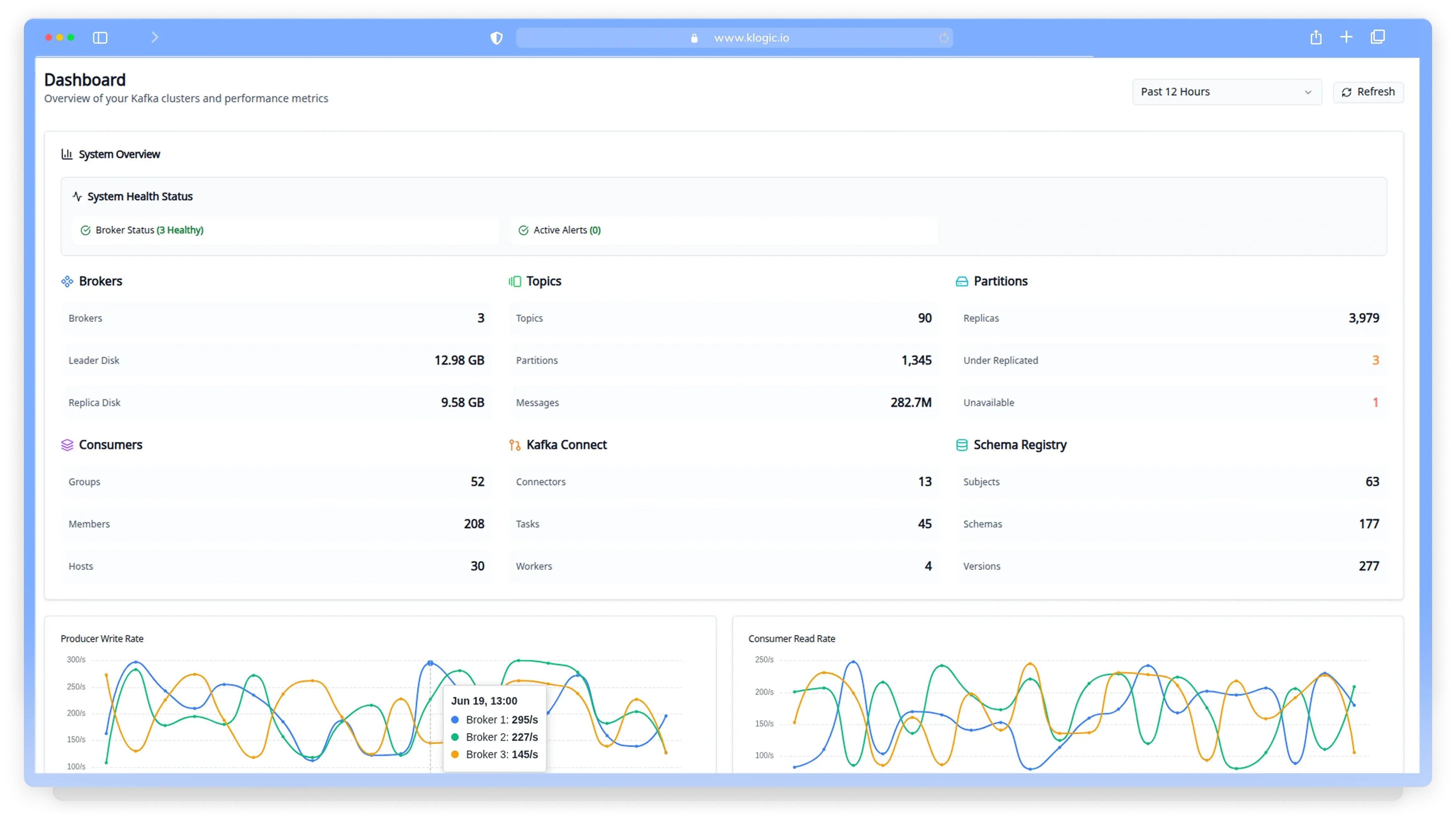Click the Unavailable value 1
The image size is (1456, 821).
pos(1375,403)
